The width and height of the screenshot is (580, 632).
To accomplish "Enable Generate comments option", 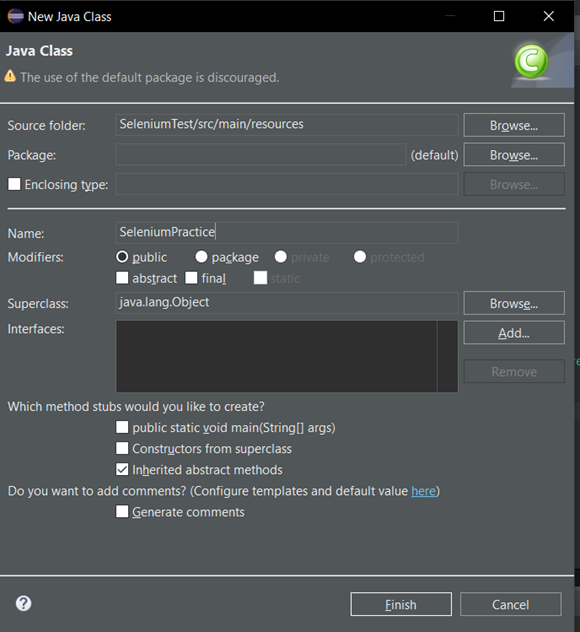I will [x=122, y=511].
